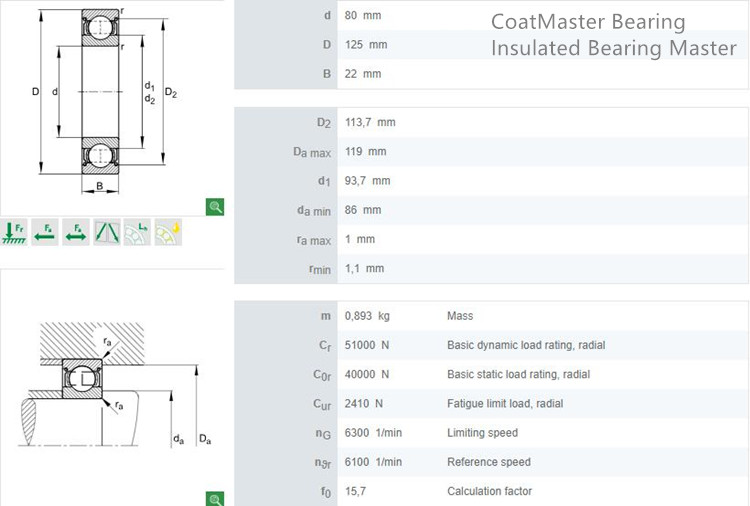750x506 pixels.
Task: Click the f0 symbol label
Action: [326, 492]
